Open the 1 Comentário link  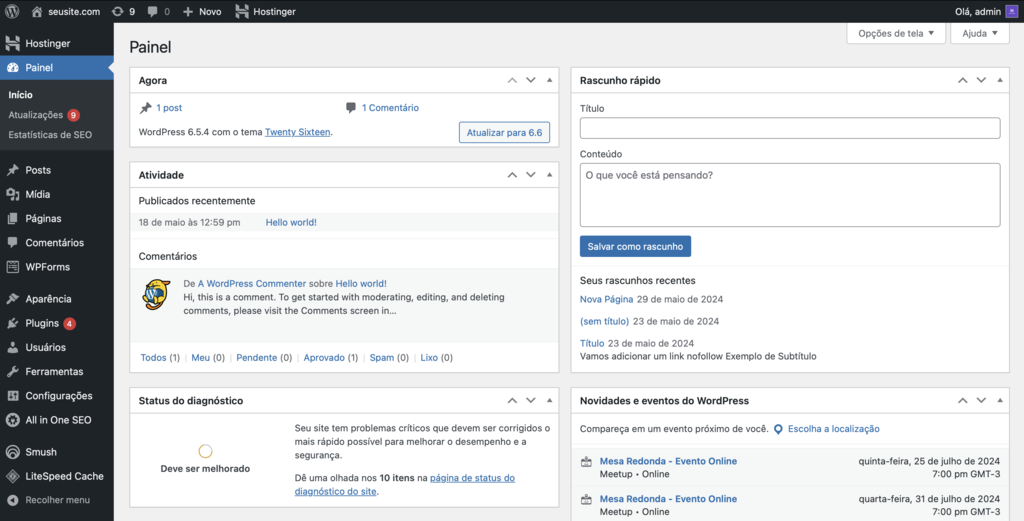pyautogui.click(x=391, y=108)
